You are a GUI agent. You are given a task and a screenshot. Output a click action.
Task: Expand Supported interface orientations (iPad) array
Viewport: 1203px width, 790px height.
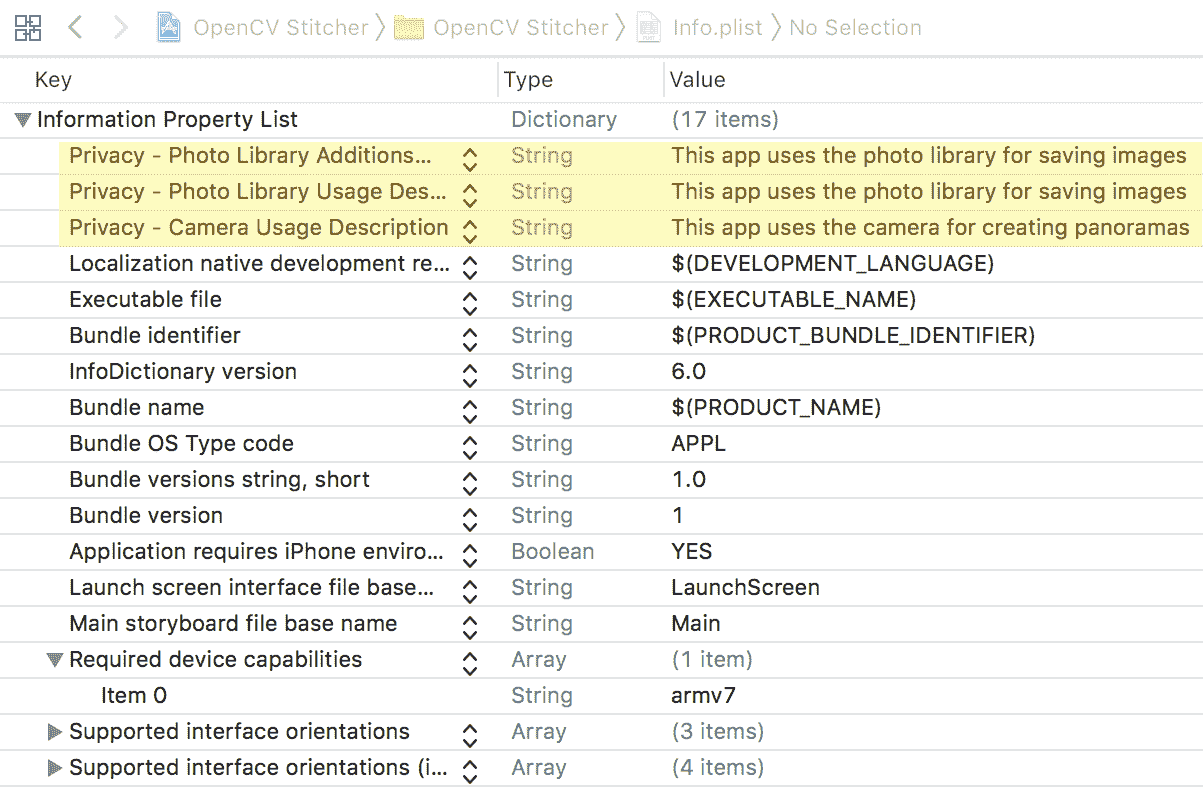click(x=55, y=768)
